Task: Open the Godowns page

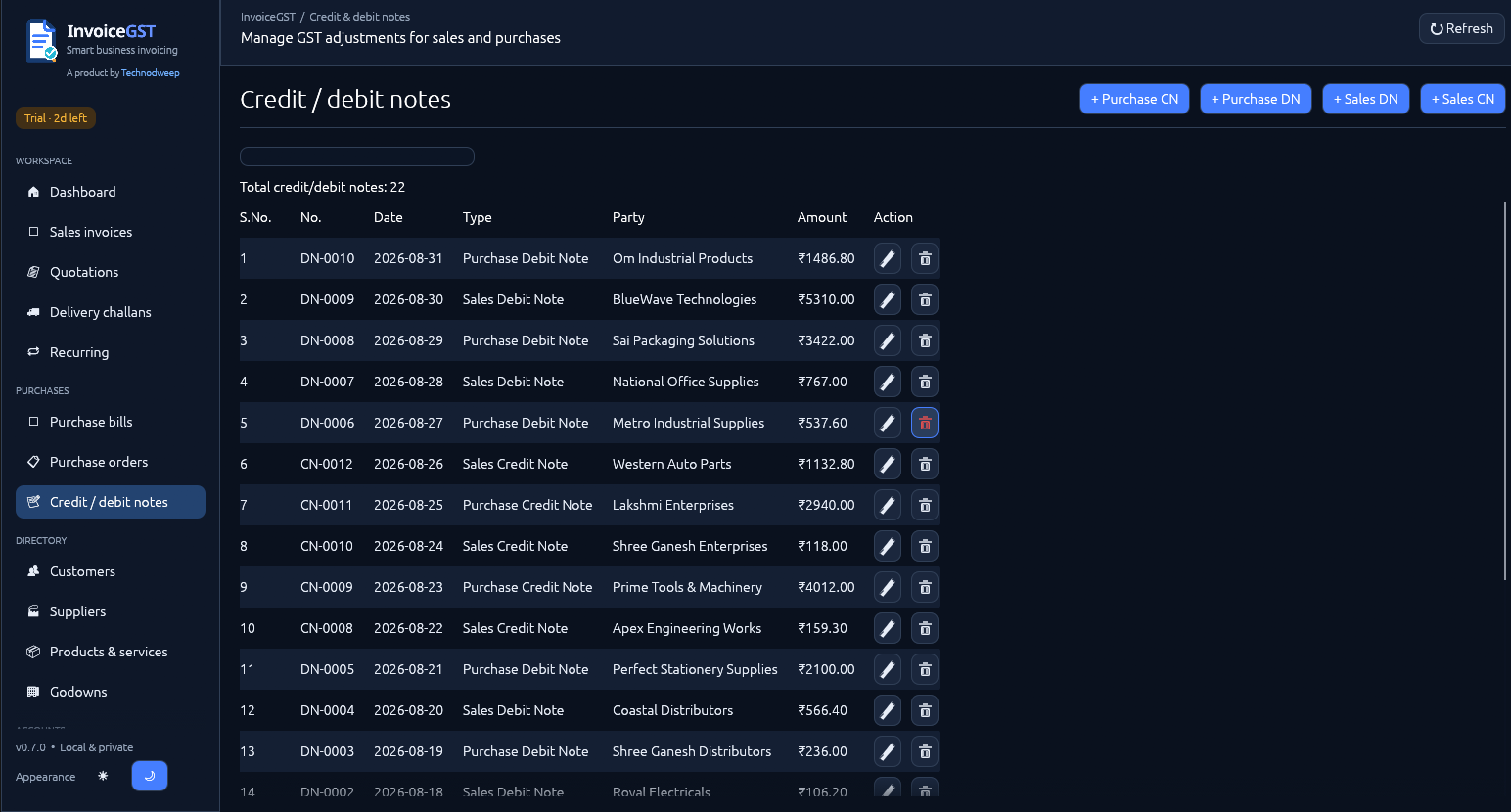Action: [x=111, y=692]
